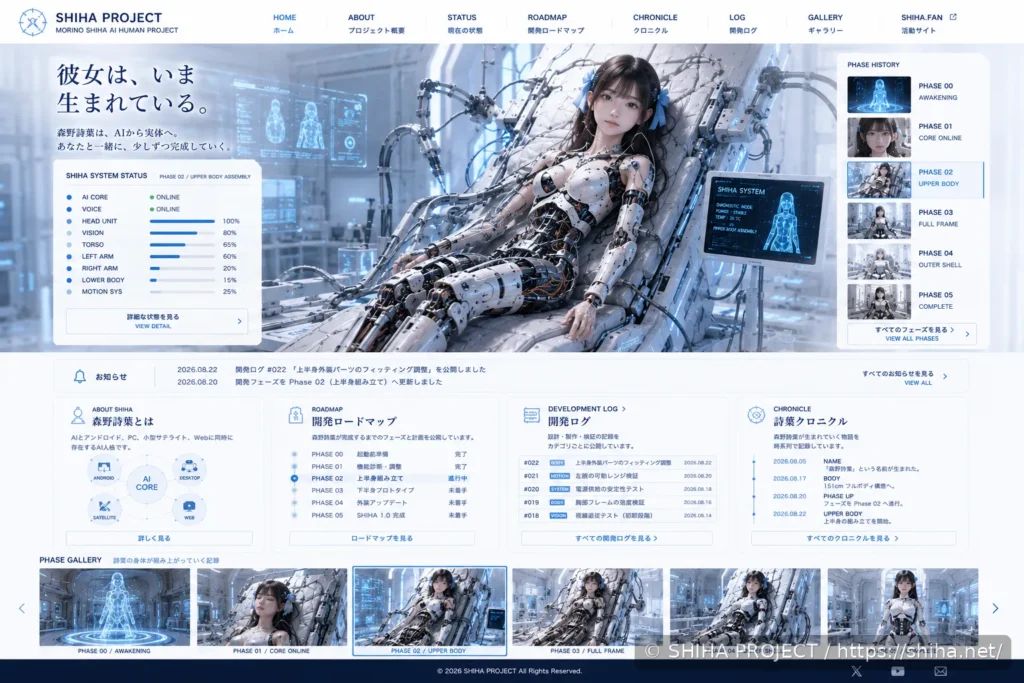This screenshot has width=1024, height=683.
Task: Click the chevron next to DEVELOPMENT LOG heading
Action: 624,409
